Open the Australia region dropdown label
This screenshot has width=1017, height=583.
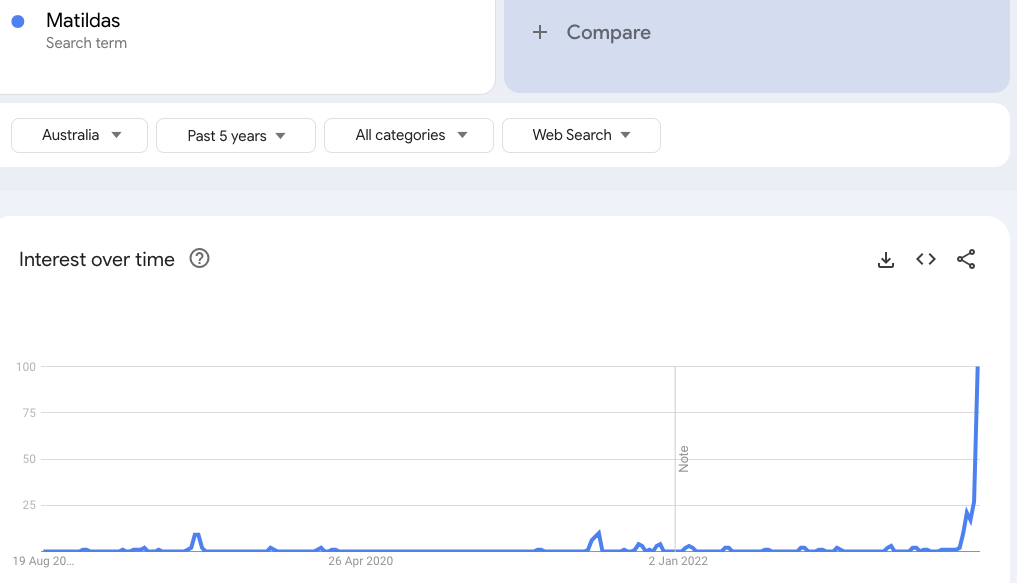click(x=70, y=135)
